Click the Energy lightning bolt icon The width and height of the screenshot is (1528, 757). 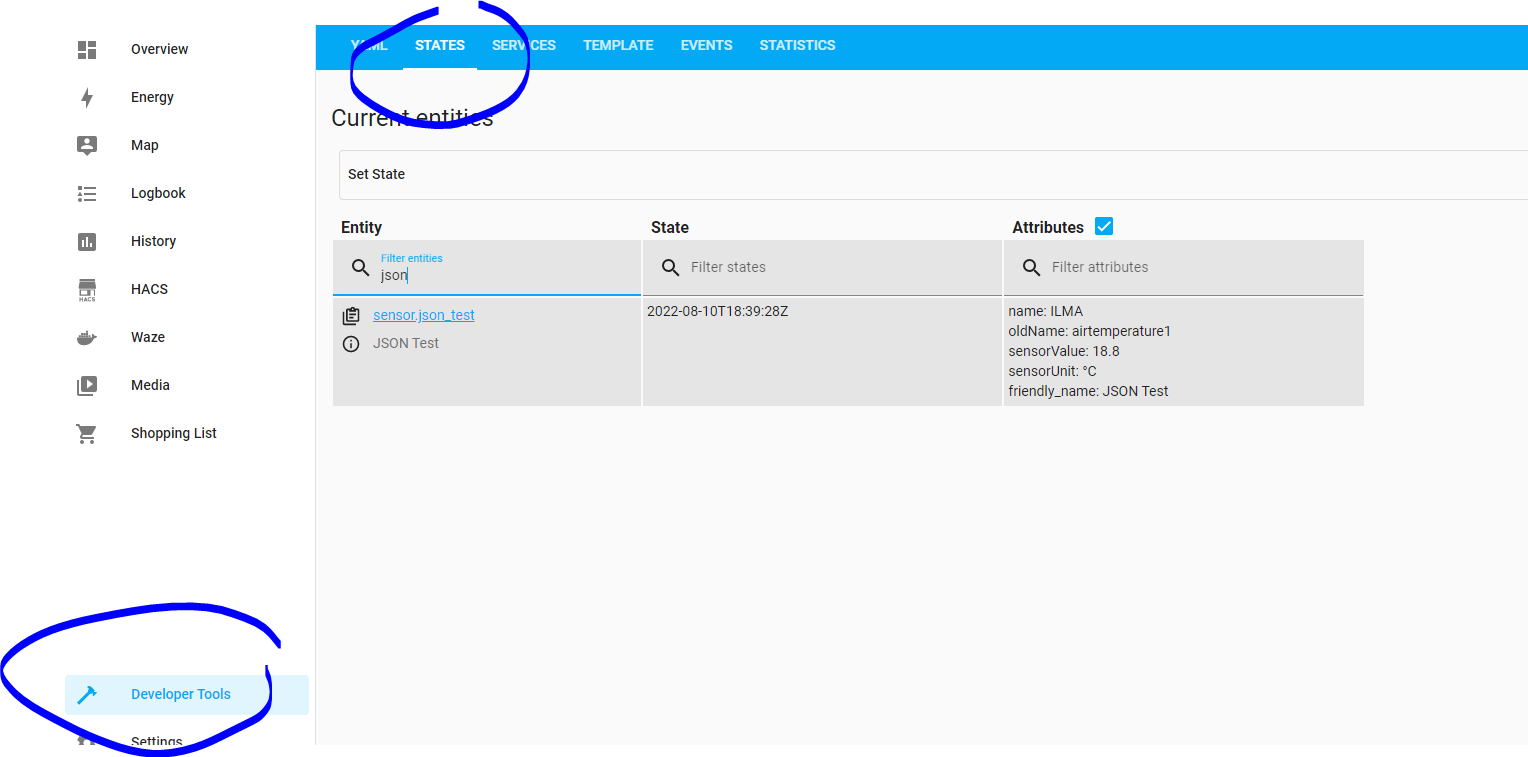(x=86, y=96)
